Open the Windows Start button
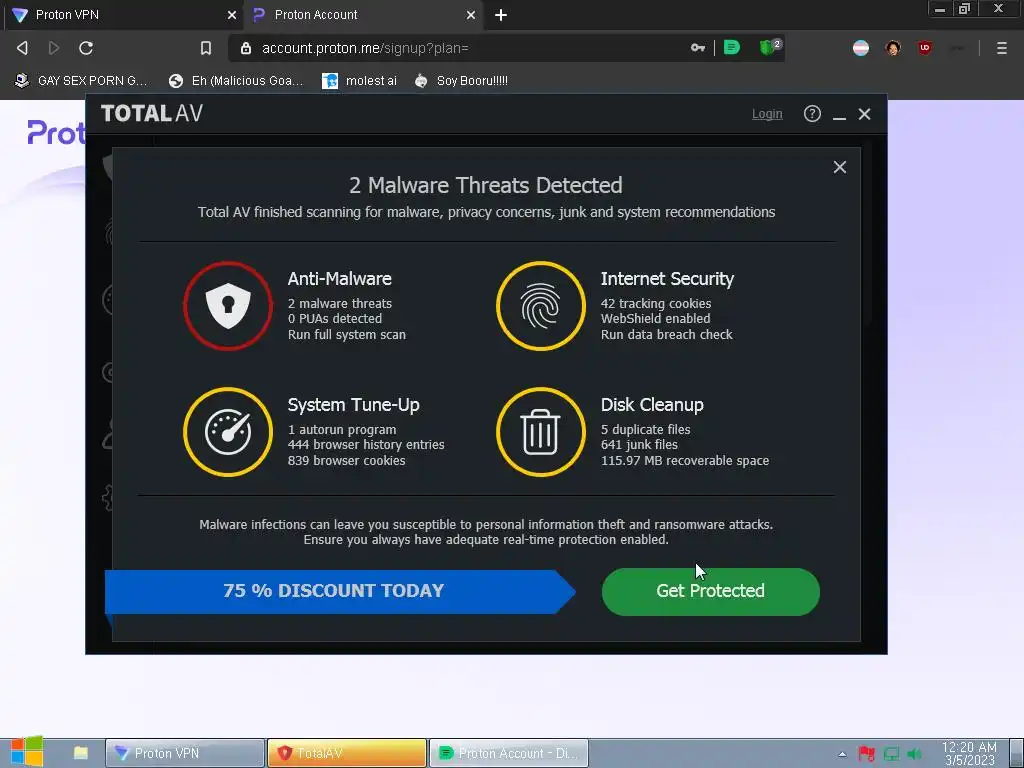This screenshot has width=1024, height=768. pos(27,752)
